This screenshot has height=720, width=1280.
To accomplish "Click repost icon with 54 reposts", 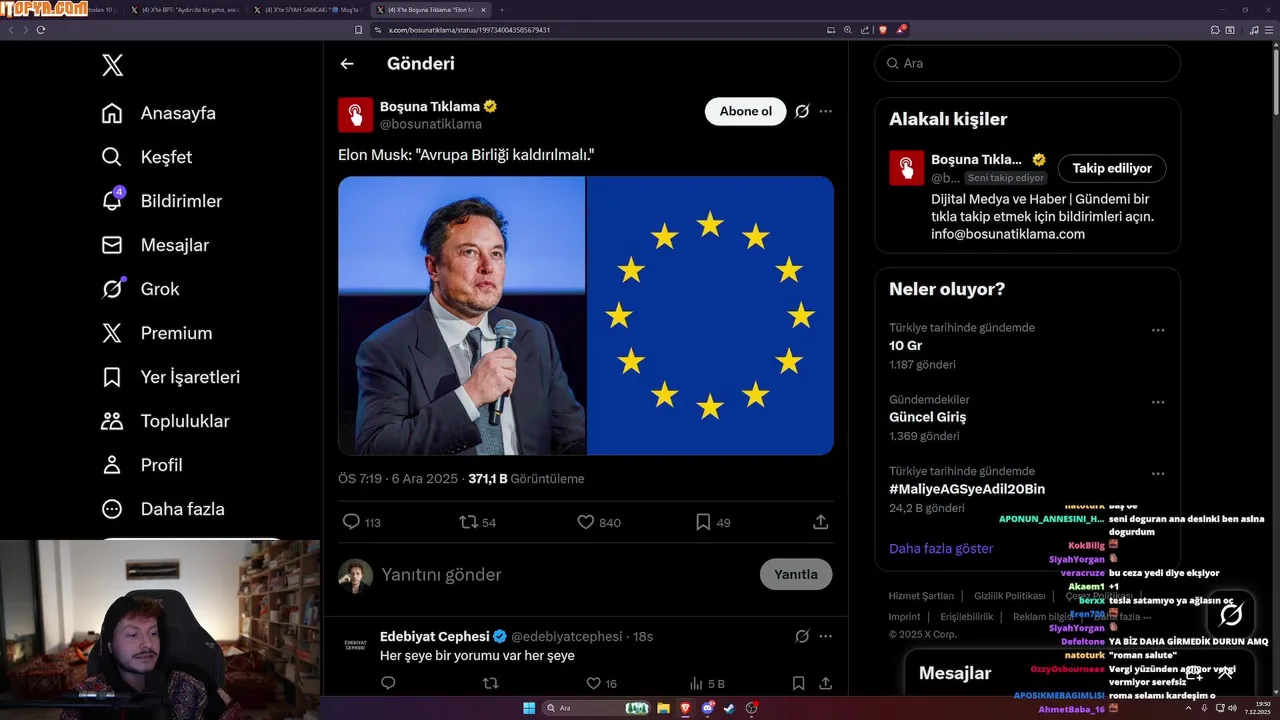I will click(x=467, y=522).
